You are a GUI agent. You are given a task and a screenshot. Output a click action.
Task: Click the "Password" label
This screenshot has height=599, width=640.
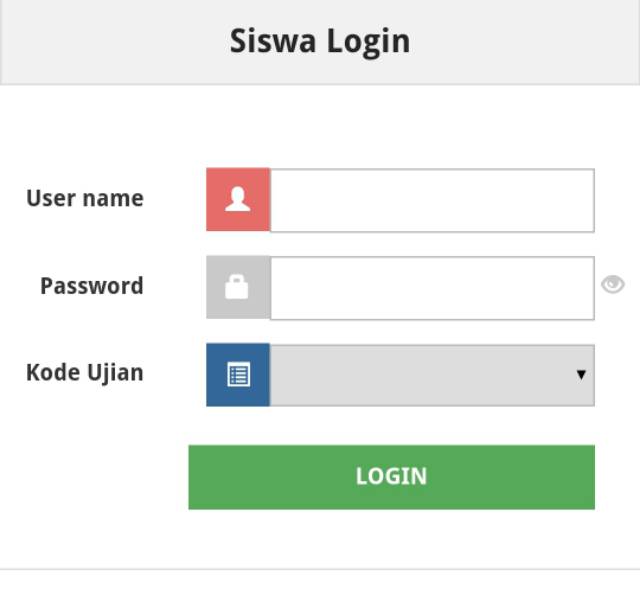[x=92, y=286]
